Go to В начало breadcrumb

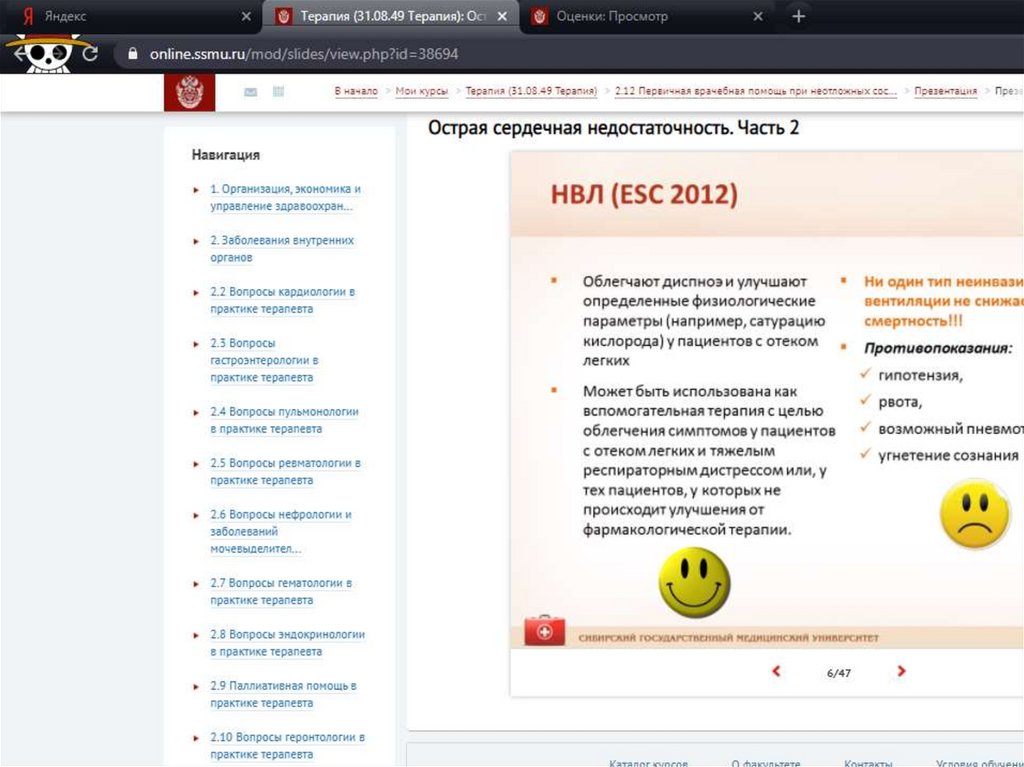[356, 91]
